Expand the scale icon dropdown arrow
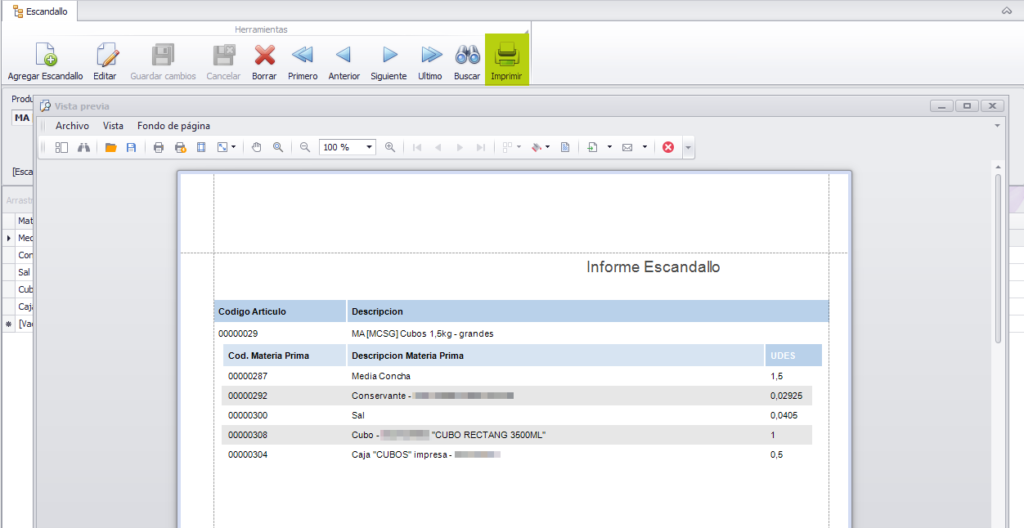Image resolution: width=1024 pixels, height=528 pixels. 233,148
